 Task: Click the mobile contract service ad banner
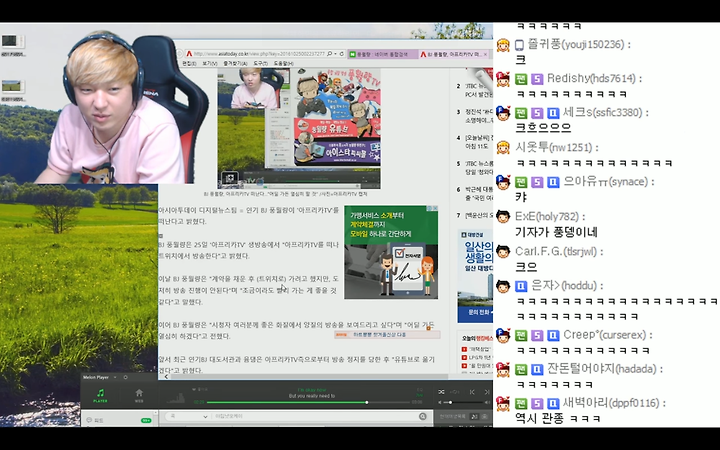[x=391, y=252]
